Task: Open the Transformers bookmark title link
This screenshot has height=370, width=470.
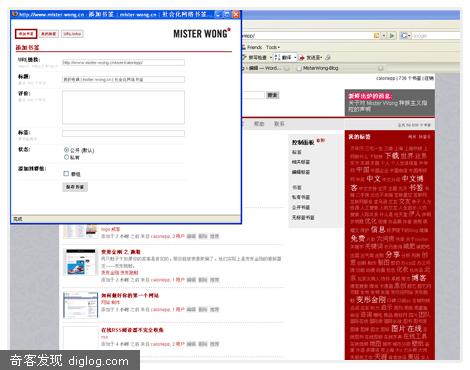Action: pos(121,252)
